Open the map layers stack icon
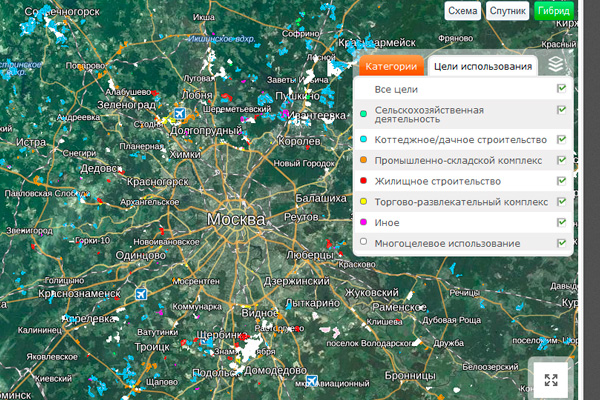The image size is (600, 400). point(556,64)
